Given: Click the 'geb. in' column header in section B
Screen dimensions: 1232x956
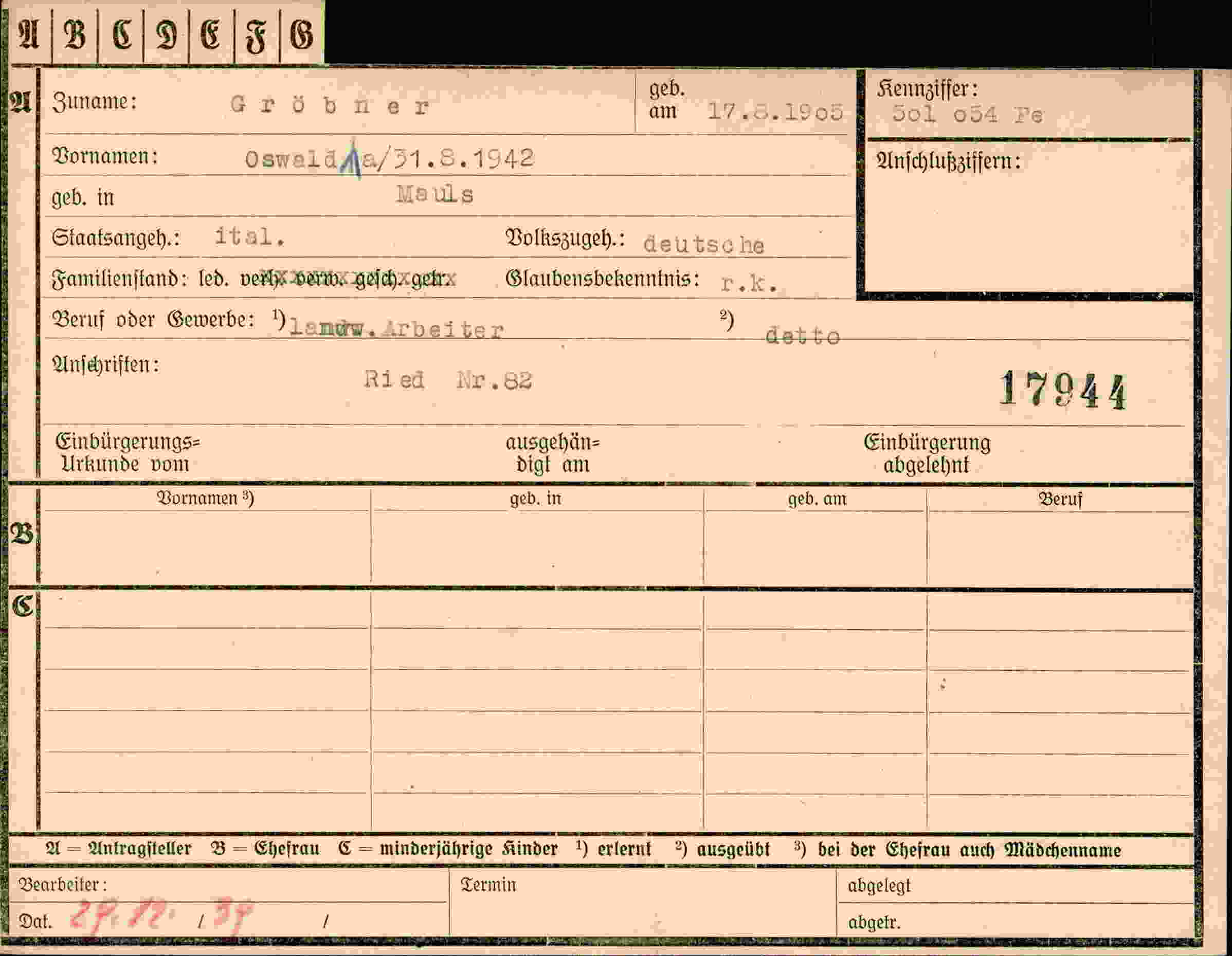Looking at the screenshot, I should [x=536, y=499].
